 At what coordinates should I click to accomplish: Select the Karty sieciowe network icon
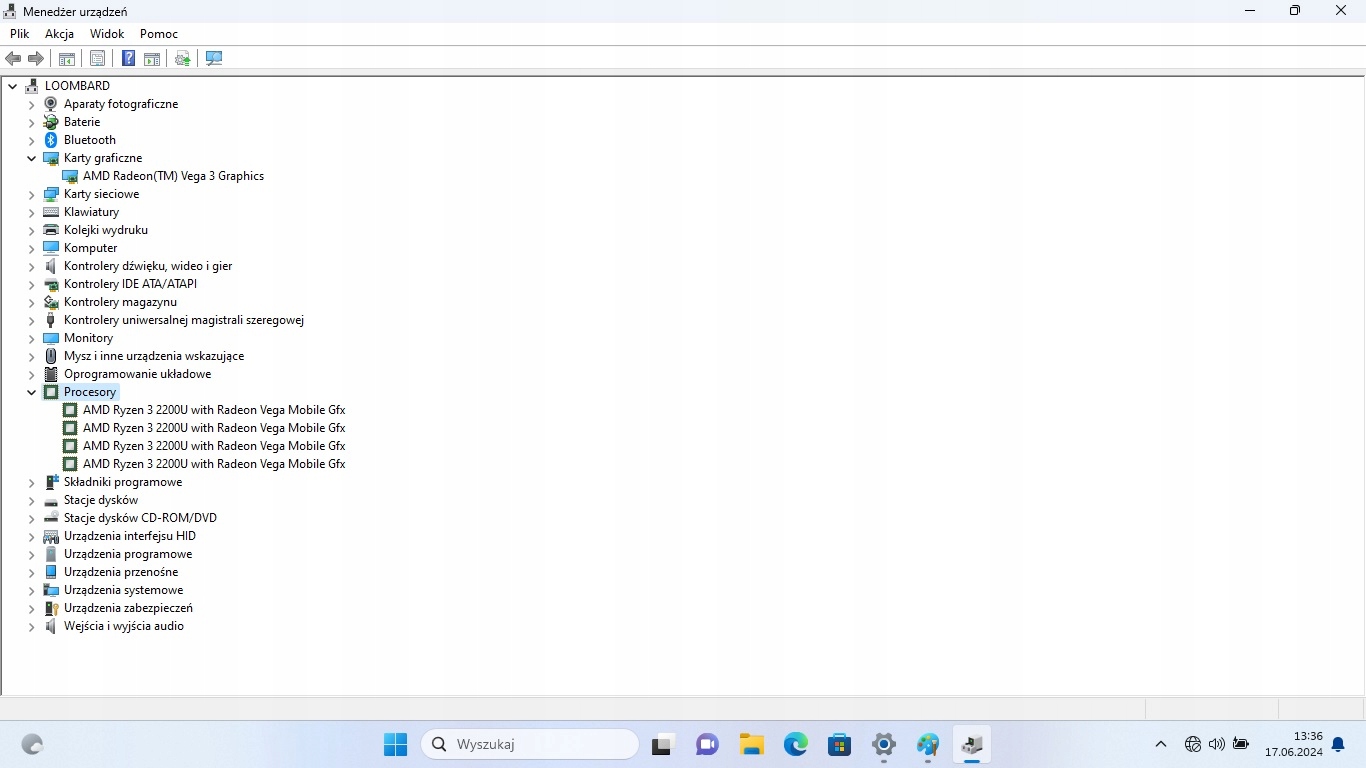tap(51, 194)
